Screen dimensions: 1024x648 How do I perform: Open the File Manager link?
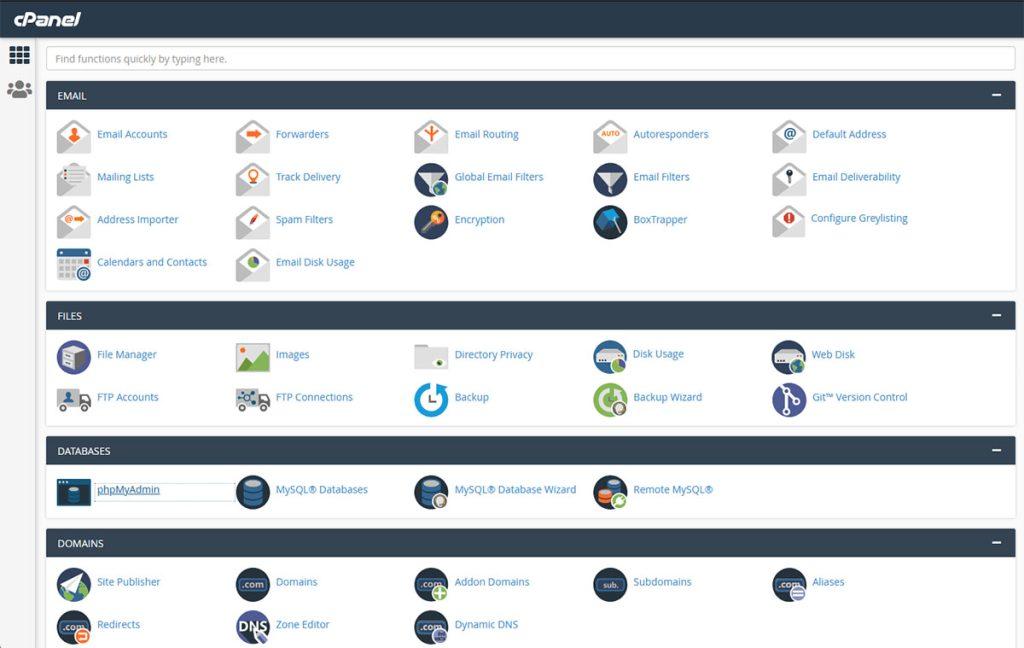pos(127,354)
